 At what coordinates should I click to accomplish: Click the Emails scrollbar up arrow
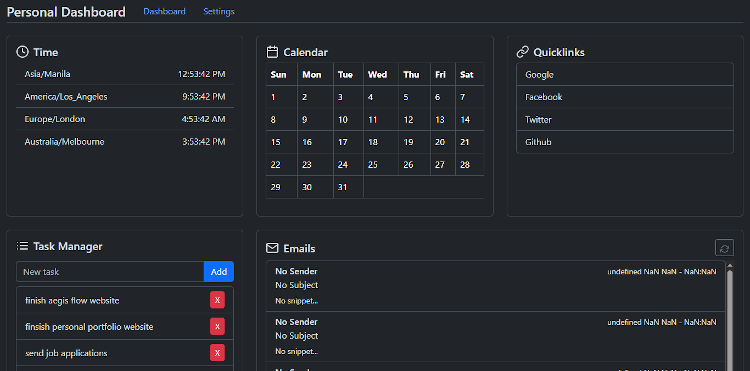click(x=729, y=265)
